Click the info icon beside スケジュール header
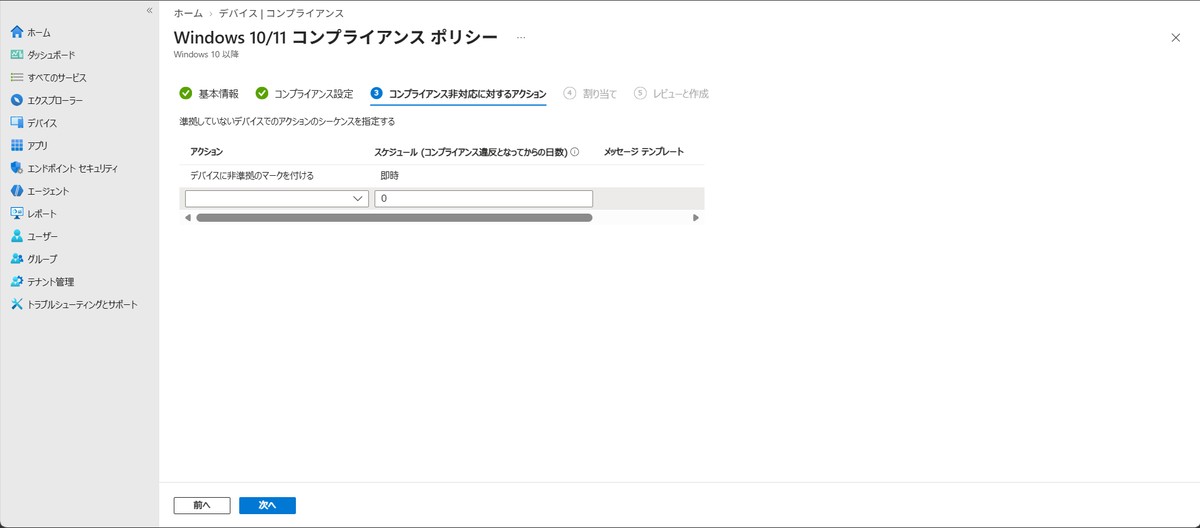 575,152
